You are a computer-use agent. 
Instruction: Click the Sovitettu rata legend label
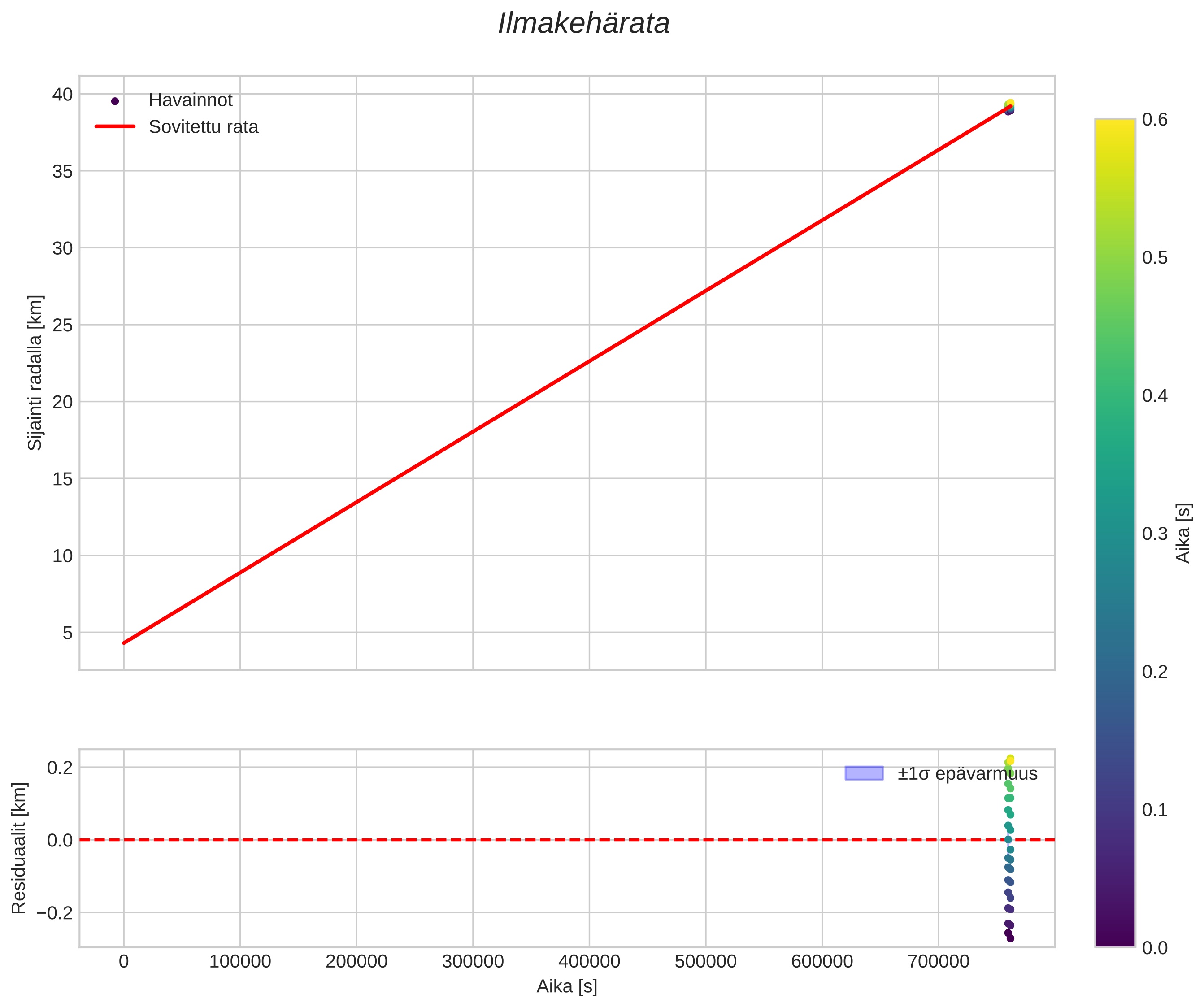(204, 127)
